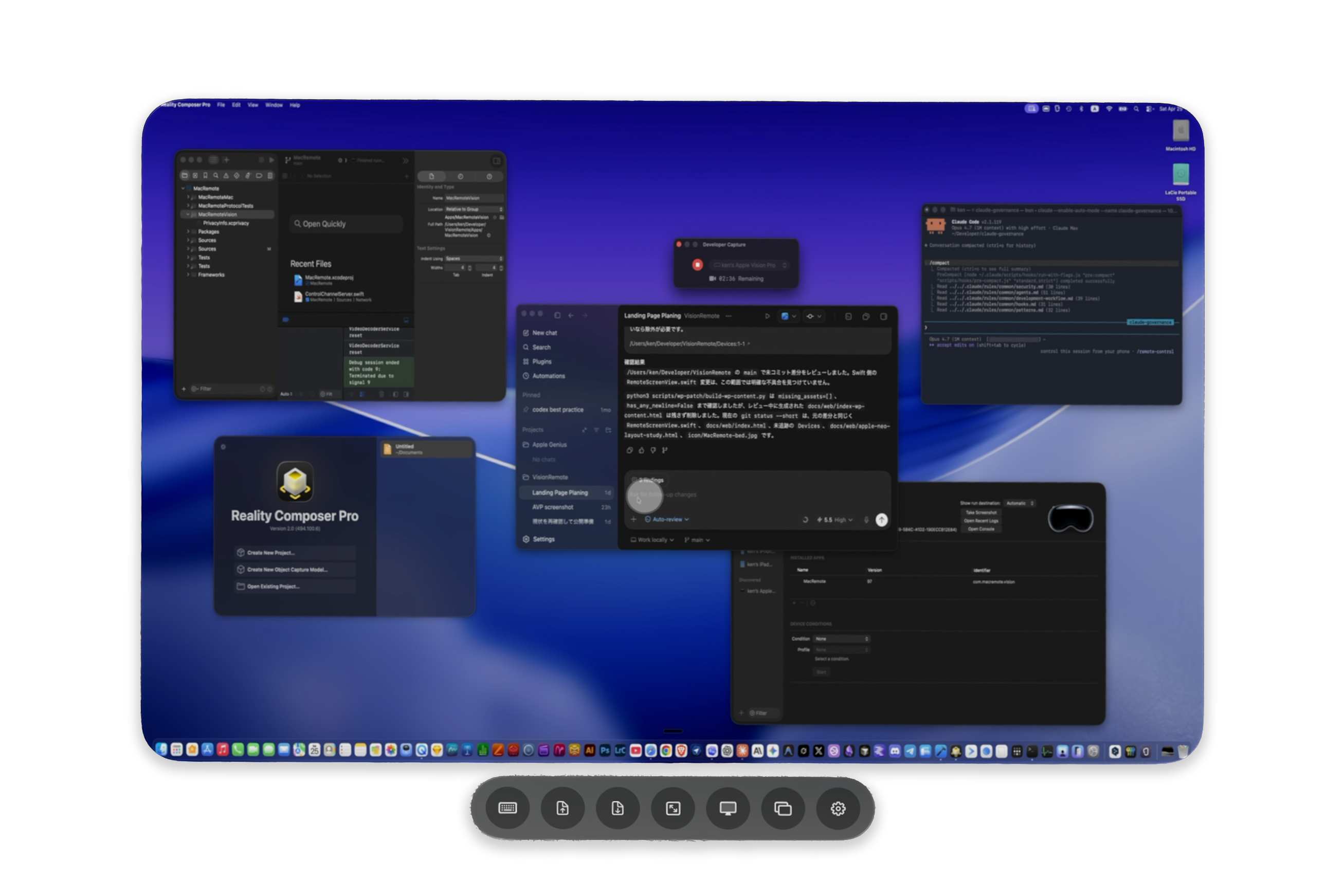Expand the Frameworks group in Xcode
Image resolution: width=1344 pixels, height=896 pixels.
pyautogui.click(x=188, y=275)
